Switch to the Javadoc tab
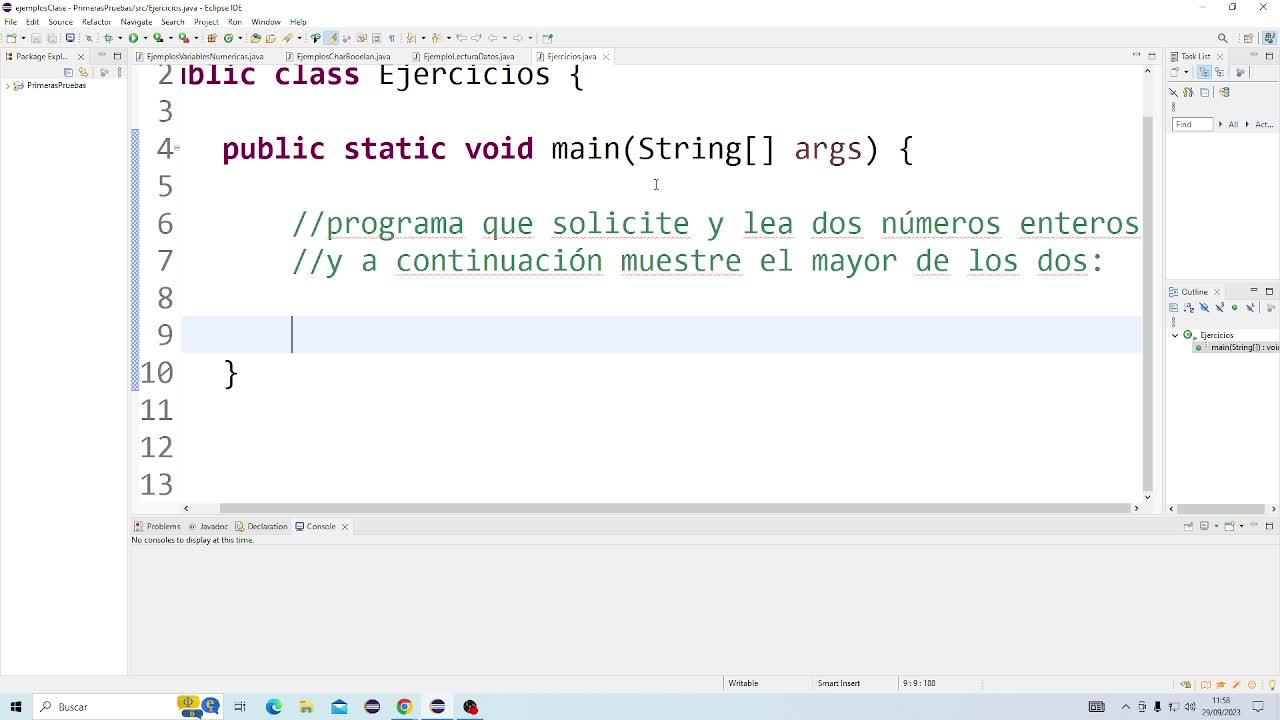The height and width of the screenshot is (720, 1280). click(x=208, y=526)
